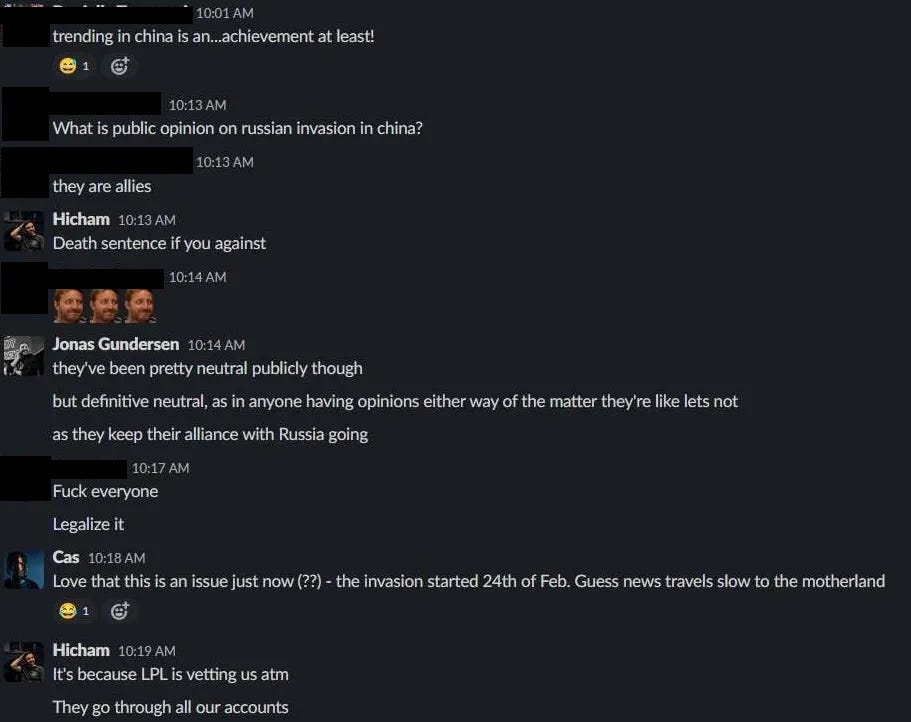Click the Cas username
The image size is (911, 722).
click(x=66, y=557)
